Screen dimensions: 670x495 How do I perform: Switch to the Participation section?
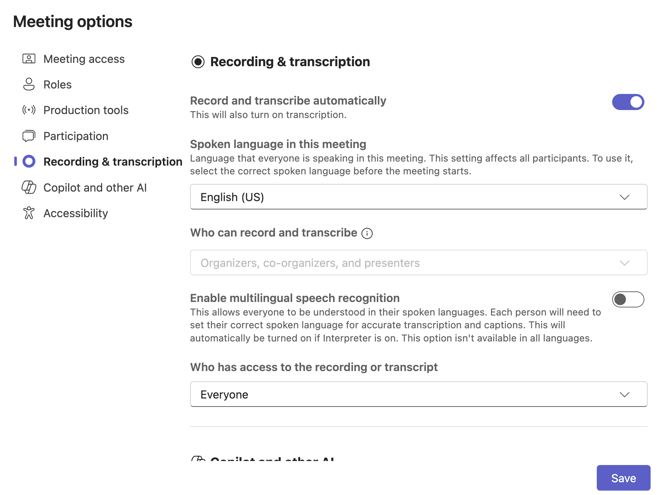75,136
